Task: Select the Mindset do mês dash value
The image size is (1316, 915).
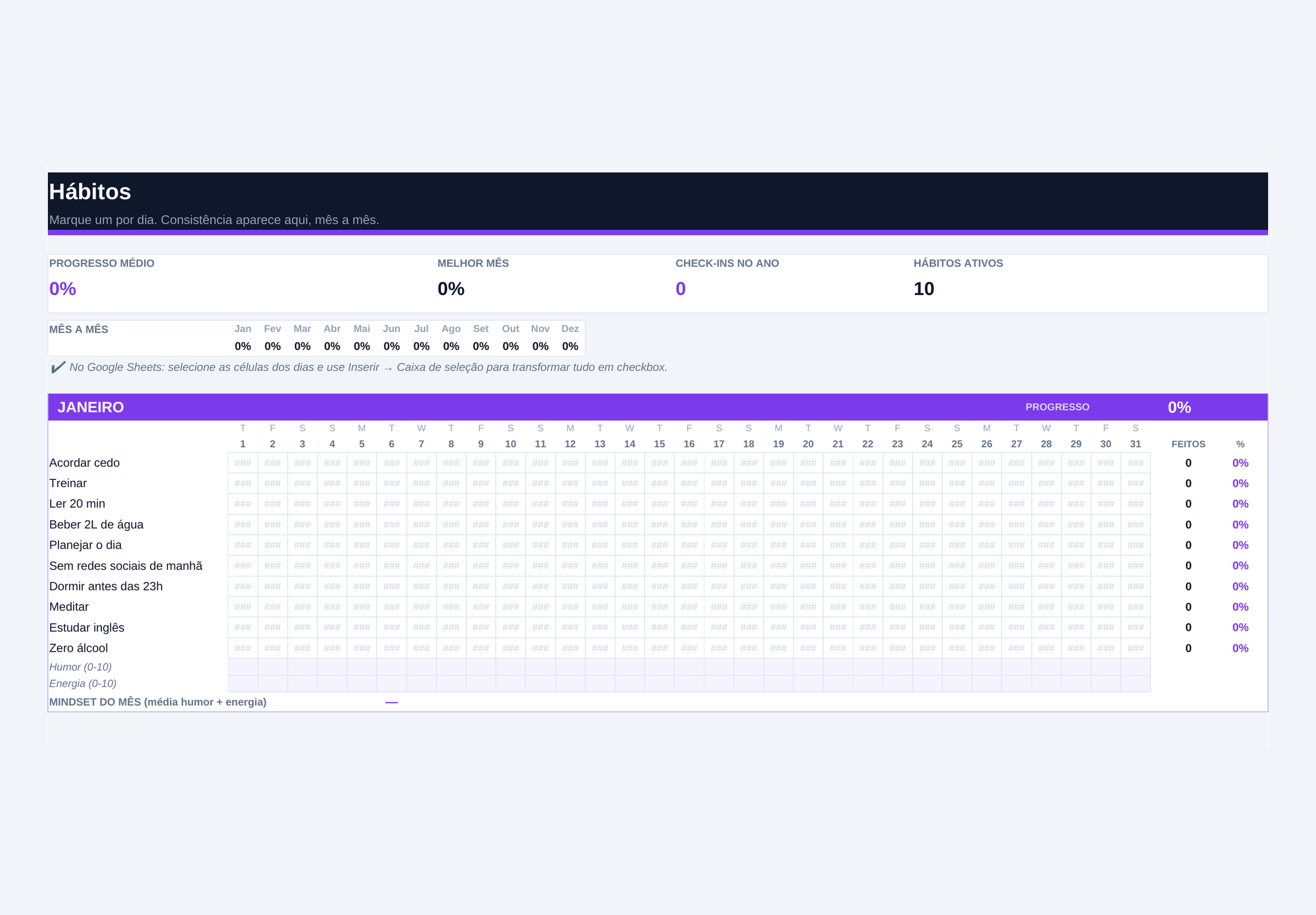Action: [x=391, y=702]
